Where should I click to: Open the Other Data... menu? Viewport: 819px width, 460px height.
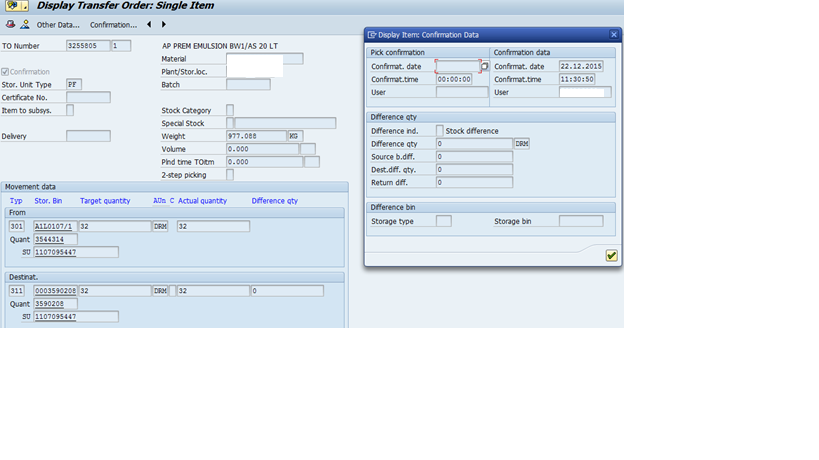(x=58, y=24)
